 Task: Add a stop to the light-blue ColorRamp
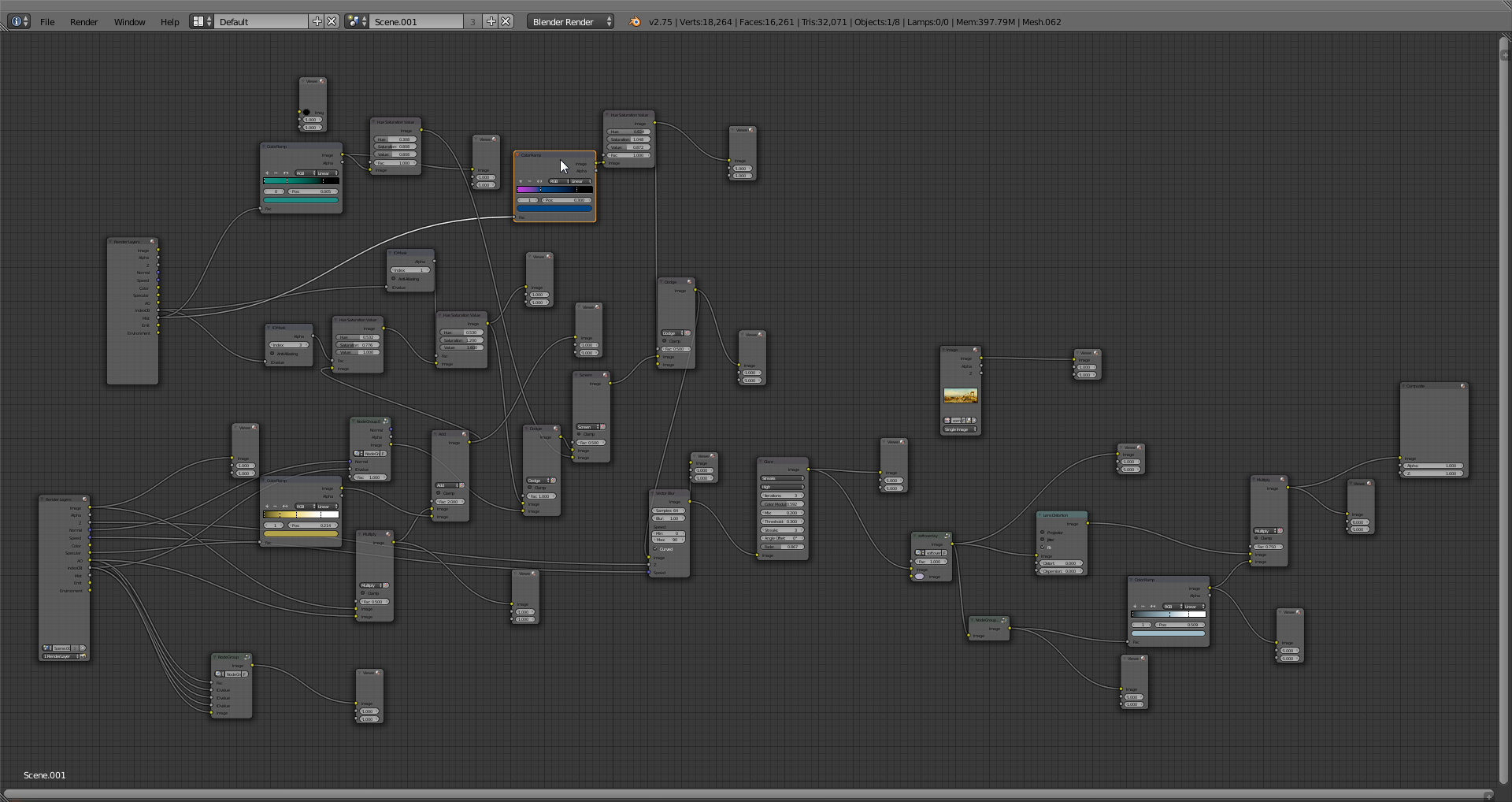pyautogui.click(x=1135, y=606)
